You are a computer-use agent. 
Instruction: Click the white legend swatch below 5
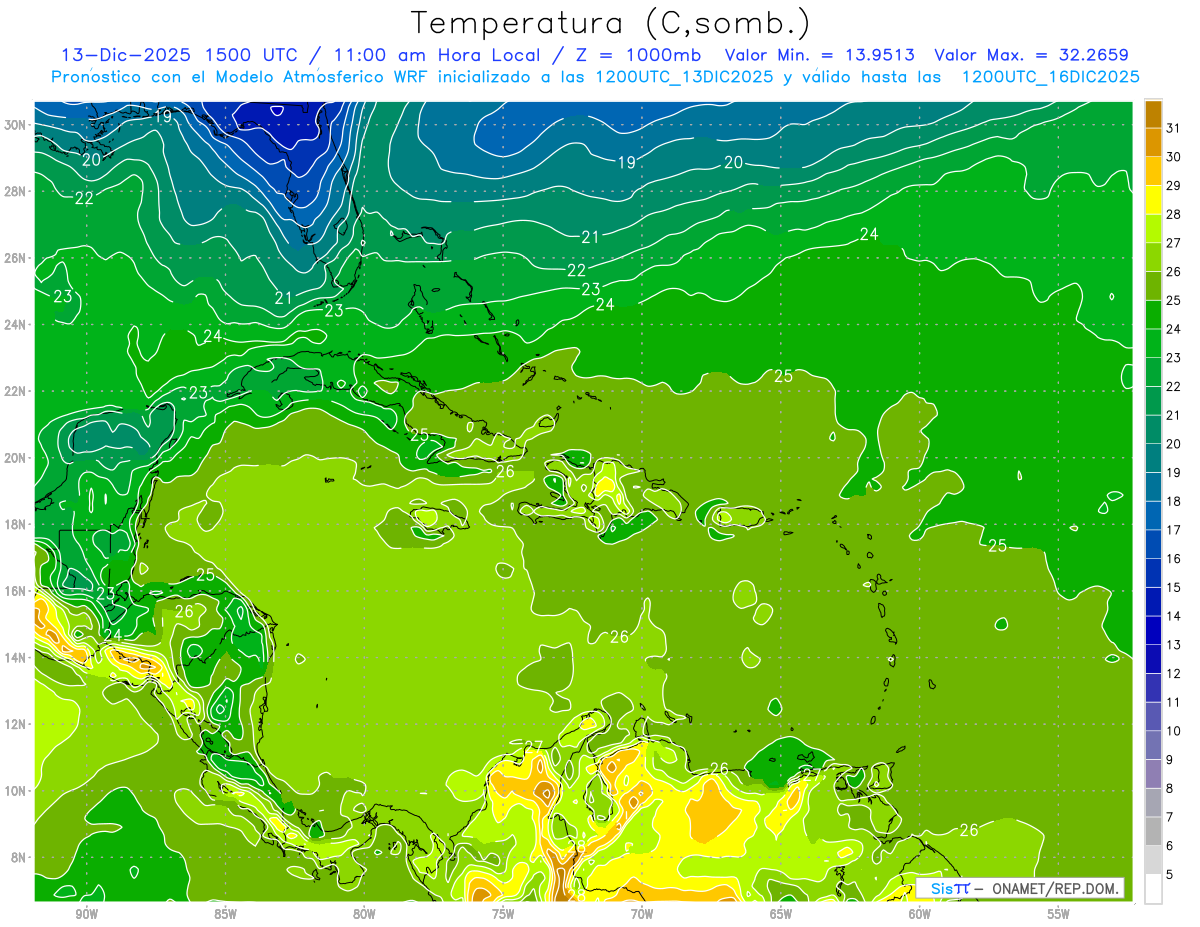(1153, 888)
